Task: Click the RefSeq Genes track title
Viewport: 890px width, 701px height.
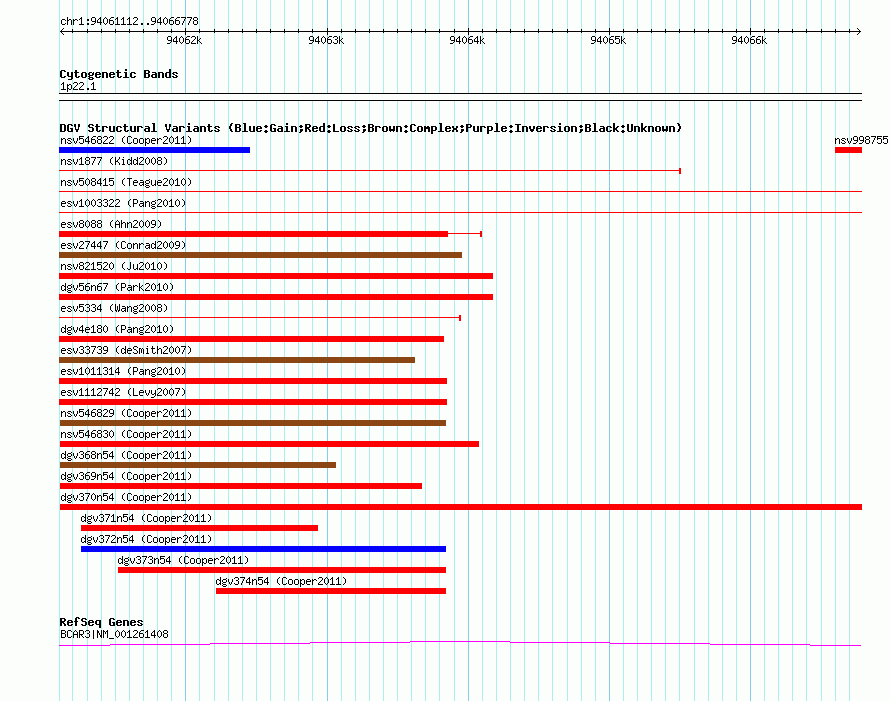Action: (101, 622)
